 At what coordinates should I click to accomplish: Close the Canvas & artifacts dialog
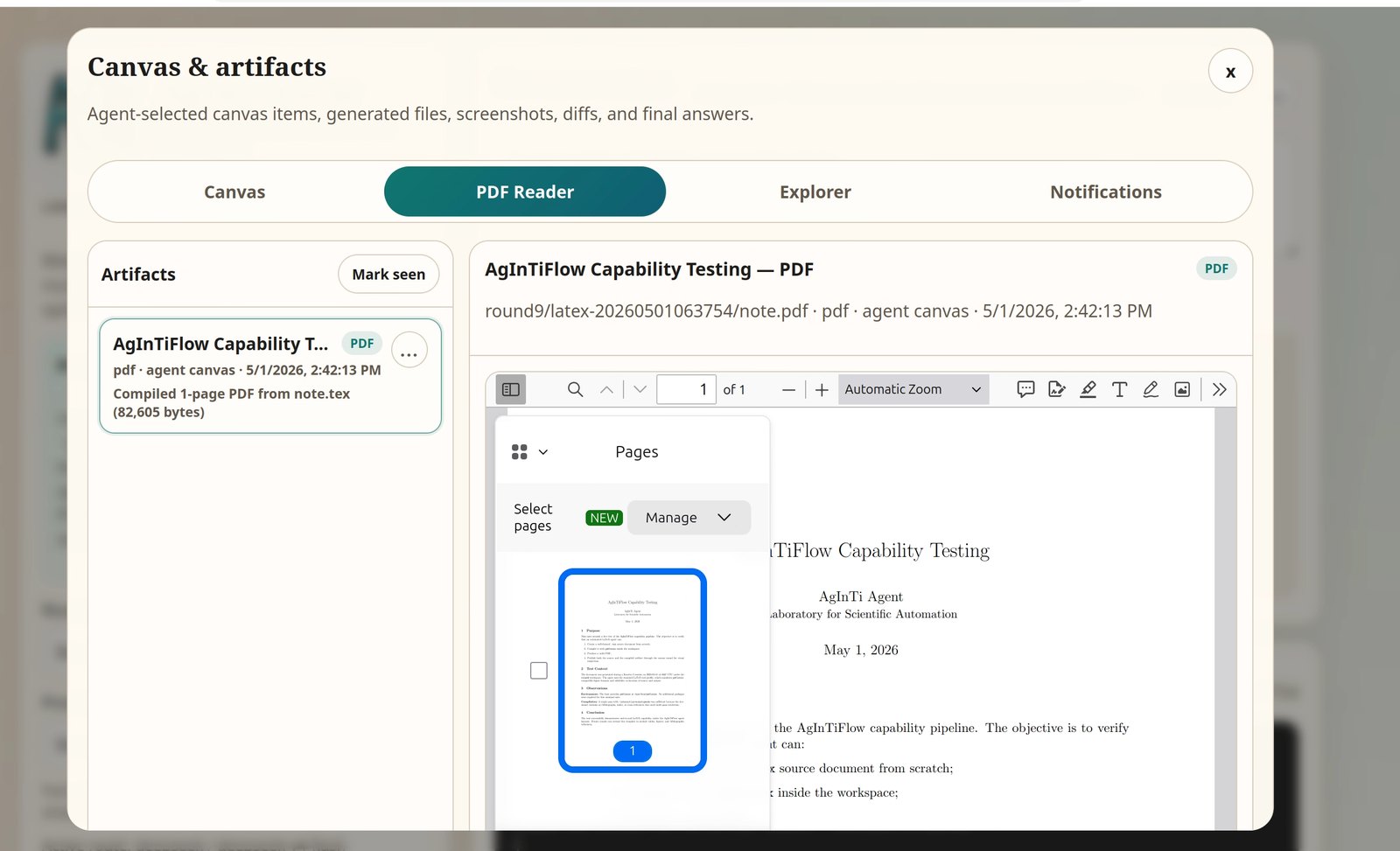[x=1230, y=71]
